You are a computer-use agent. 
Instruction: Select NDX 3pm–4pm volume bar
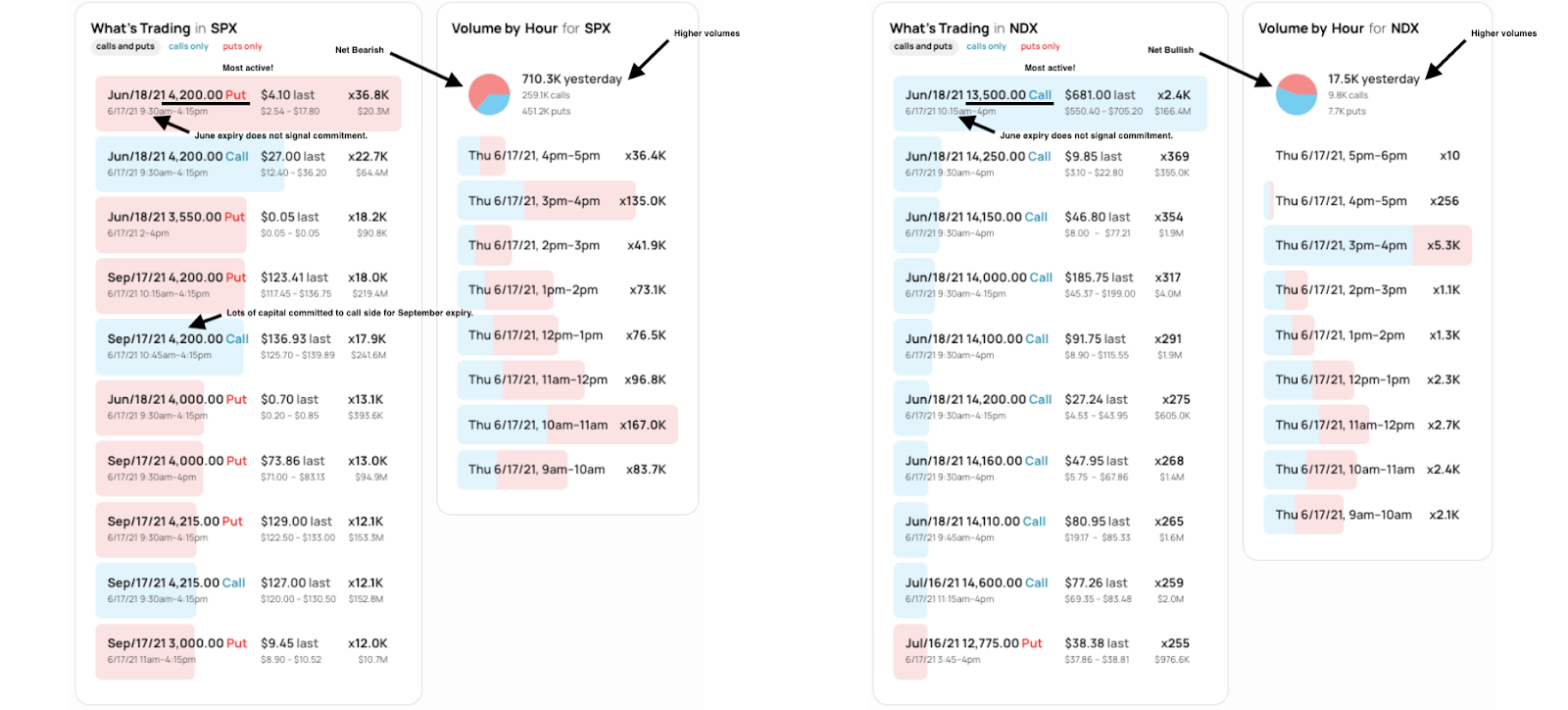[x=1367, y=245]
